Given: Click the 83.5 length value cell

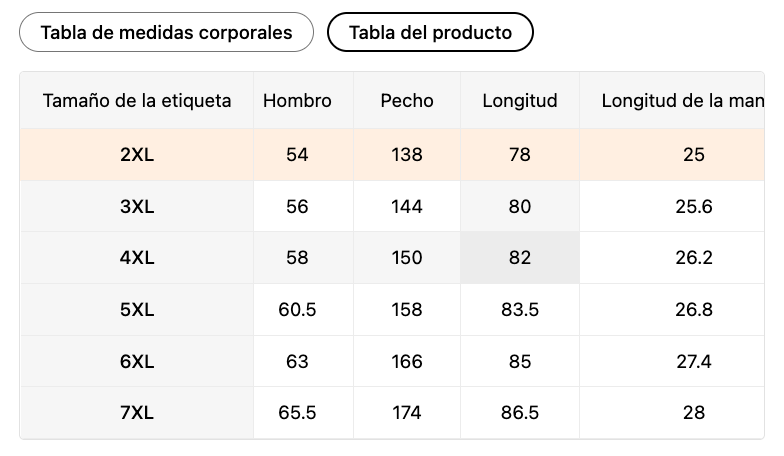Looking at the screenshot, I should (520, 310).
